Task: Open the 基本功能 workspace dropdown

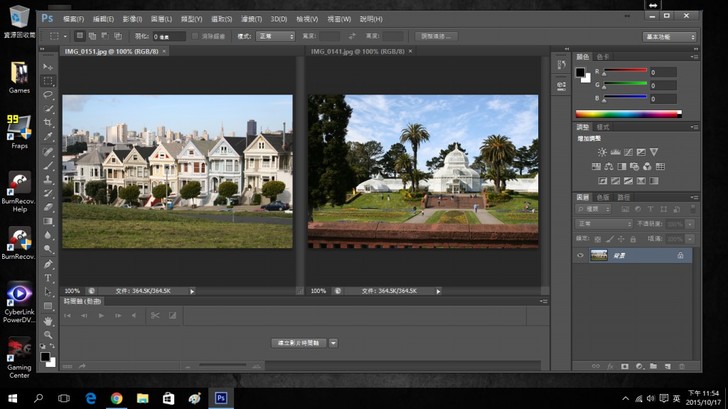Action: pos(670,36)
